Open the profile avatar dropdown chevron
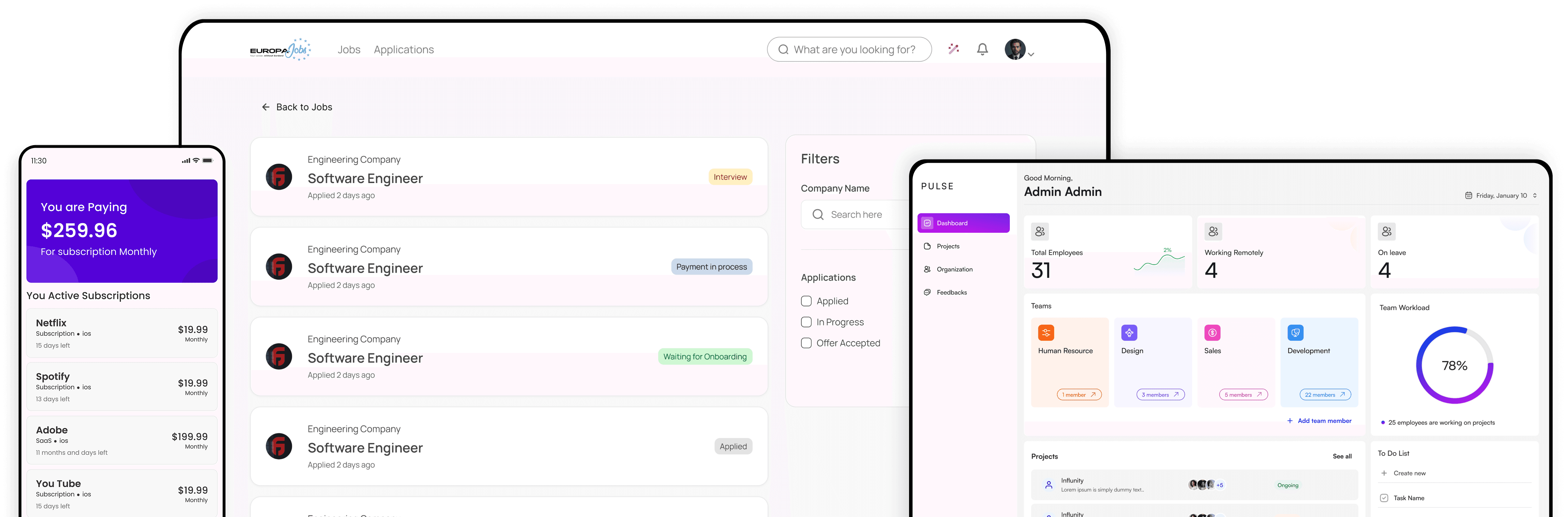The width and height of the screenshot is (1568, 517). pyautogui.click(x=1031, y=55)
